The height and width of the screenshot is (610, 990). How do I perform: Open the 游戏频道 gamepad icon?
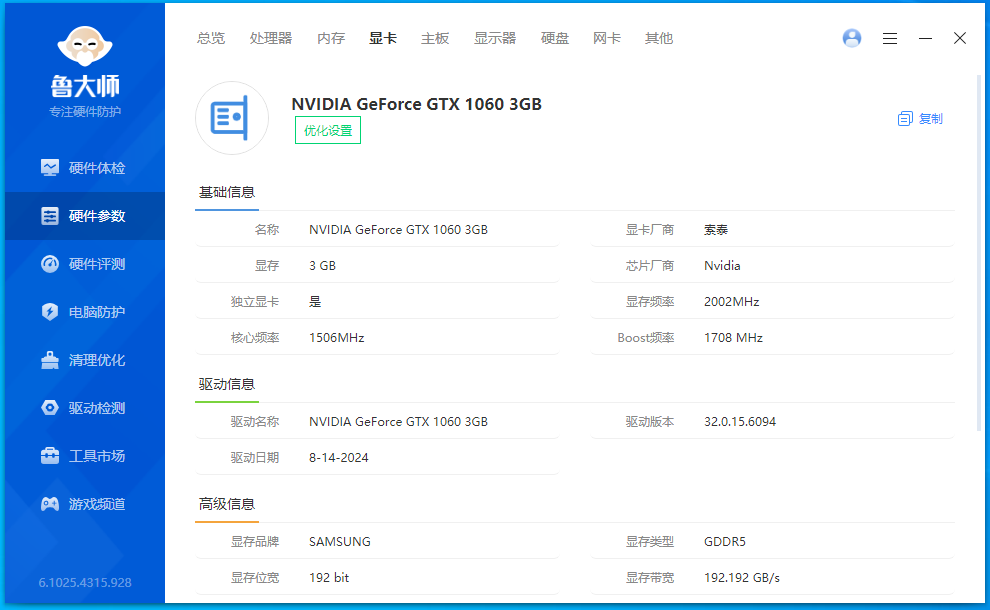(50, 504)
